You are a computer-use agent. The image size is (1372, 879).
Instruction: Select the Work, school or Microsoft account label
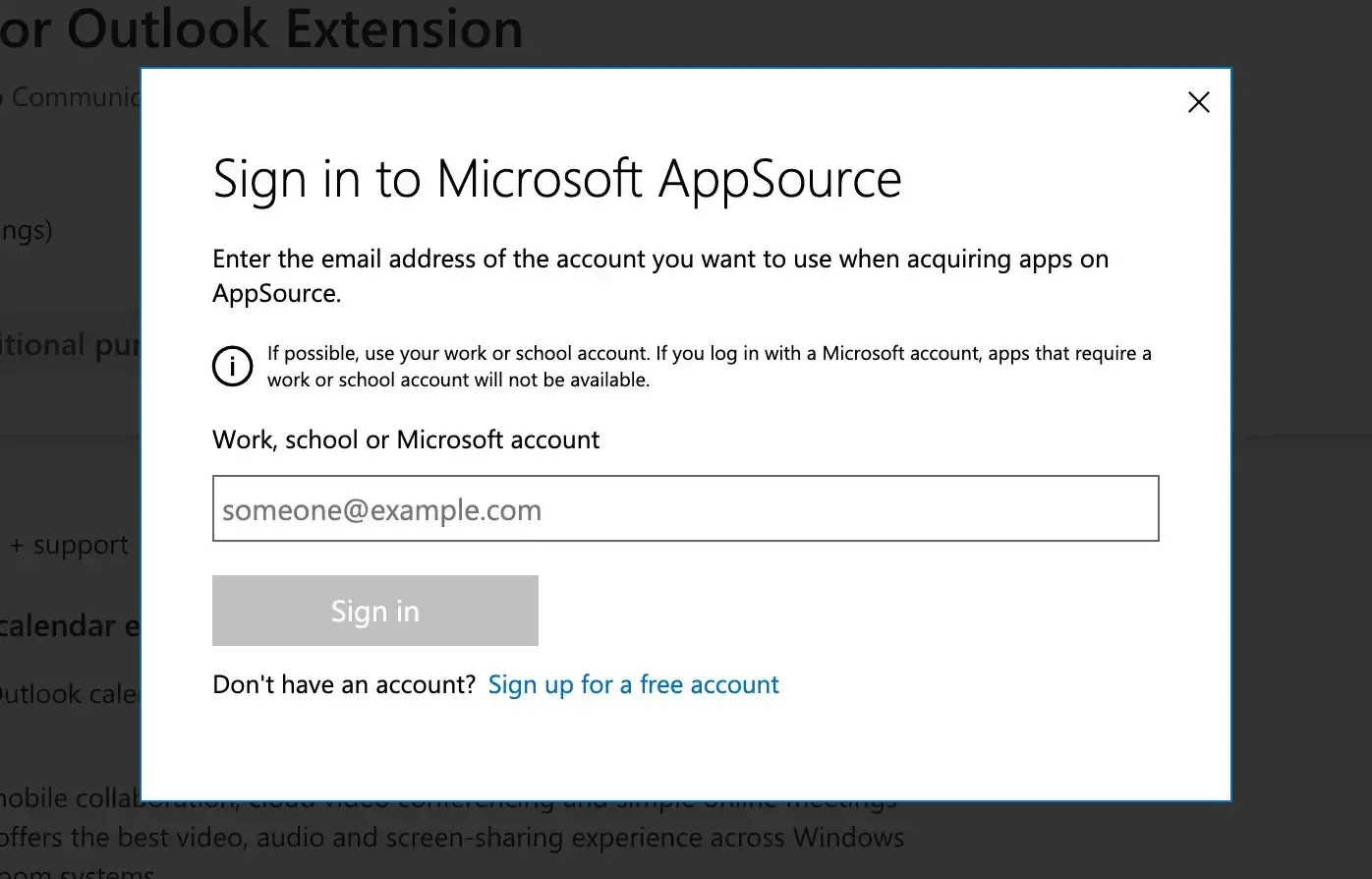tap(406, 439)
